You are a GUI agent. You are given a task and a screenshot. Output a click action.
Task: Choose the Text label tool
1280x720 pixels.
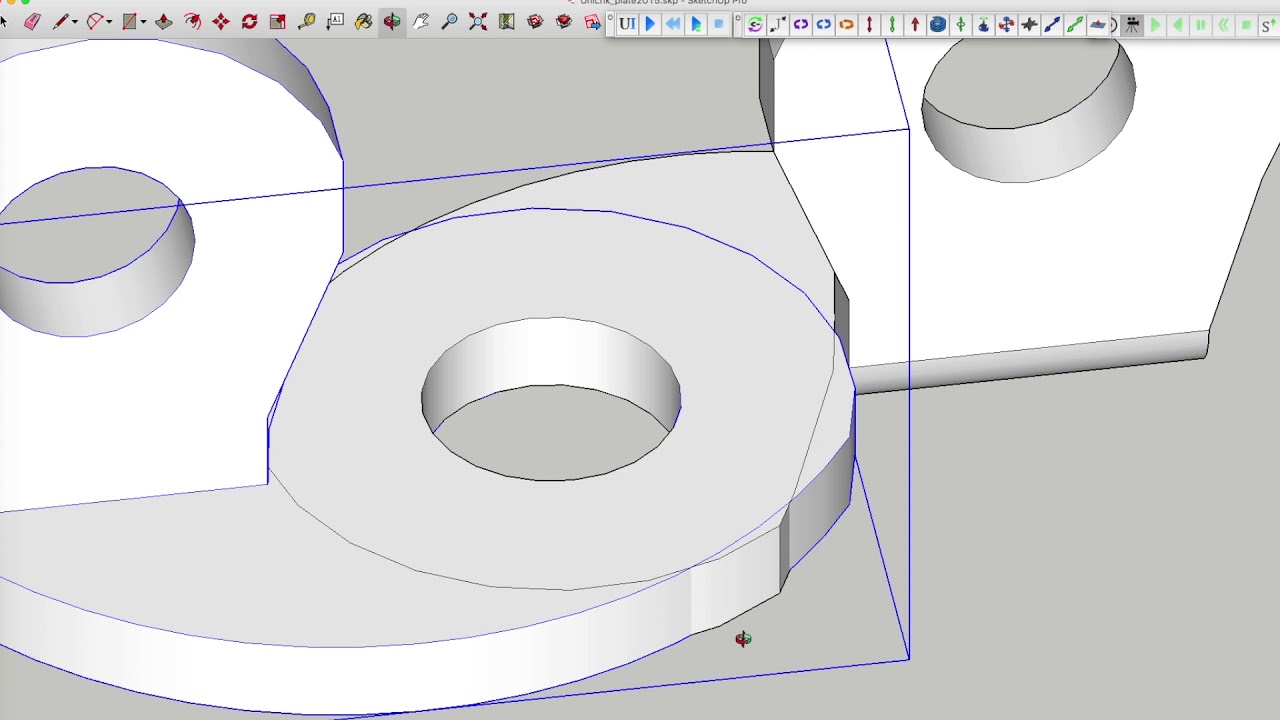[335, 21]
